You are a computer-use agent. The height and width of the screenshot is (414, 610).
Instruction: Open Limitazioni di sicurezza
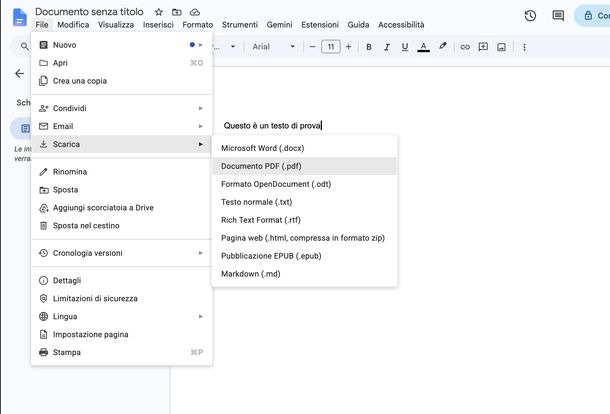point(121,298)
